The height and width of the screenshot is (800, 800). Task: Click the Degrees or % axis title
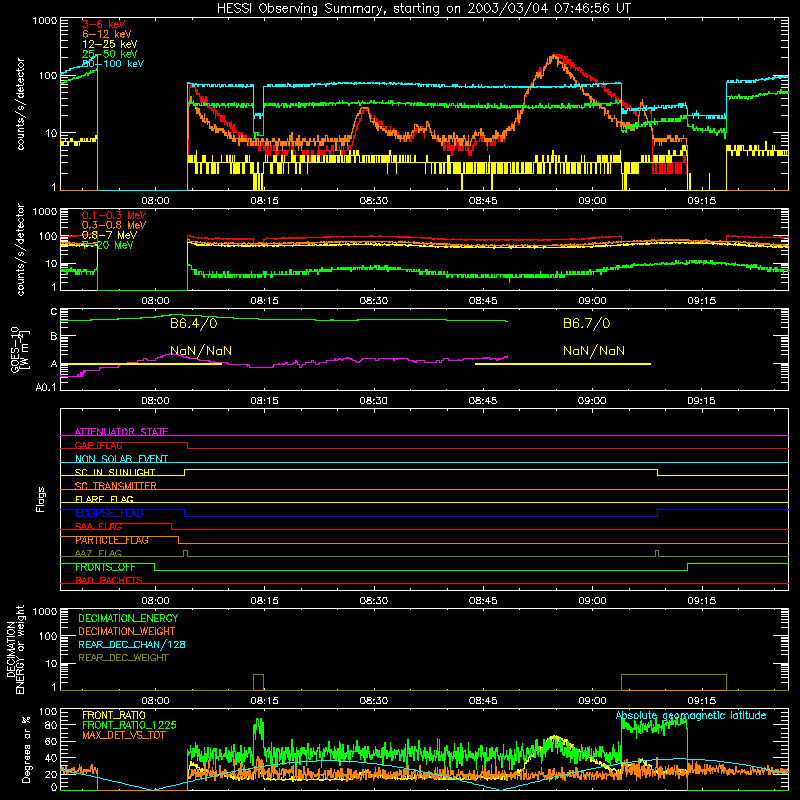[x=27, y=749]
